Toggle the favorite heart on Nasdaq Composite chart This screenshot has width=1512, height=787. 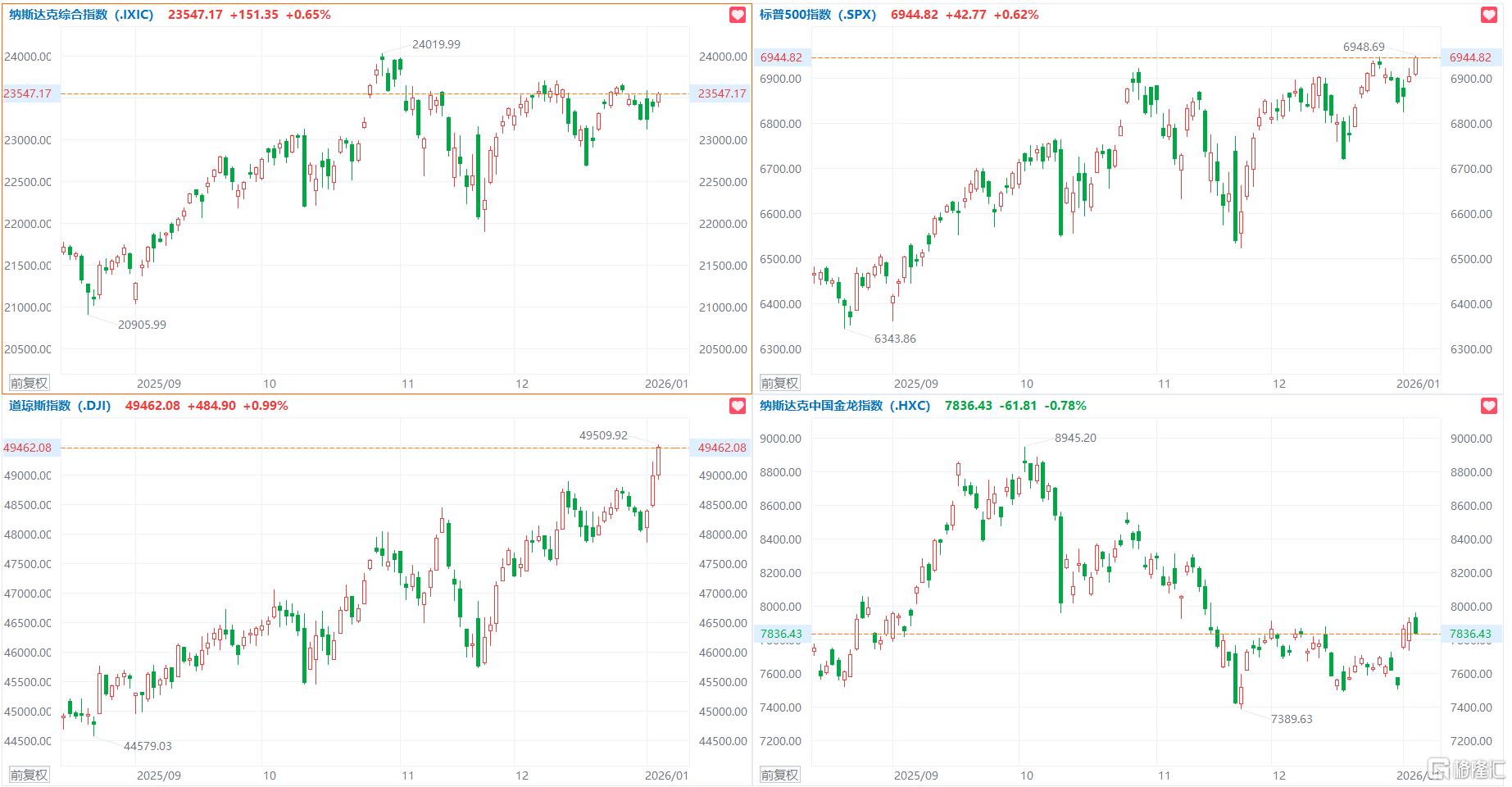point(738,15)
